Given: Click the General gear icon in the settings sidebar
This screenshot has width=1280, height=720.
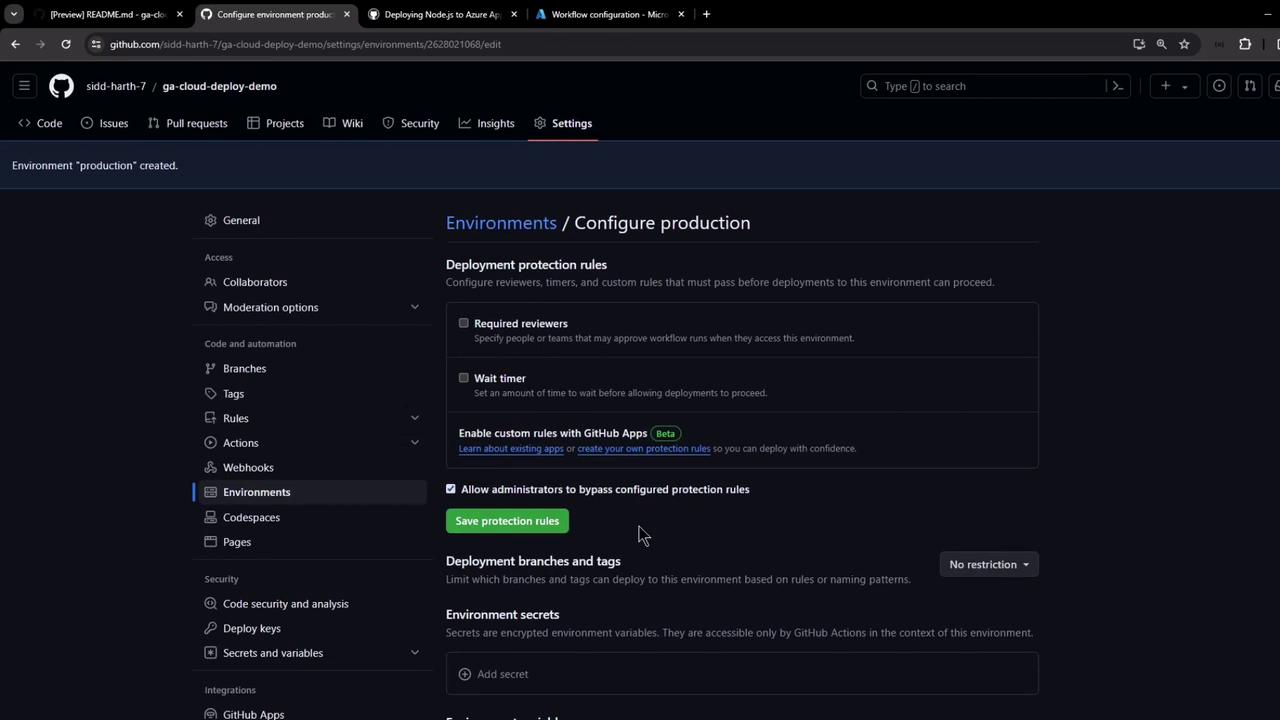Looking at the screenshot, I should tap(210, 220).
